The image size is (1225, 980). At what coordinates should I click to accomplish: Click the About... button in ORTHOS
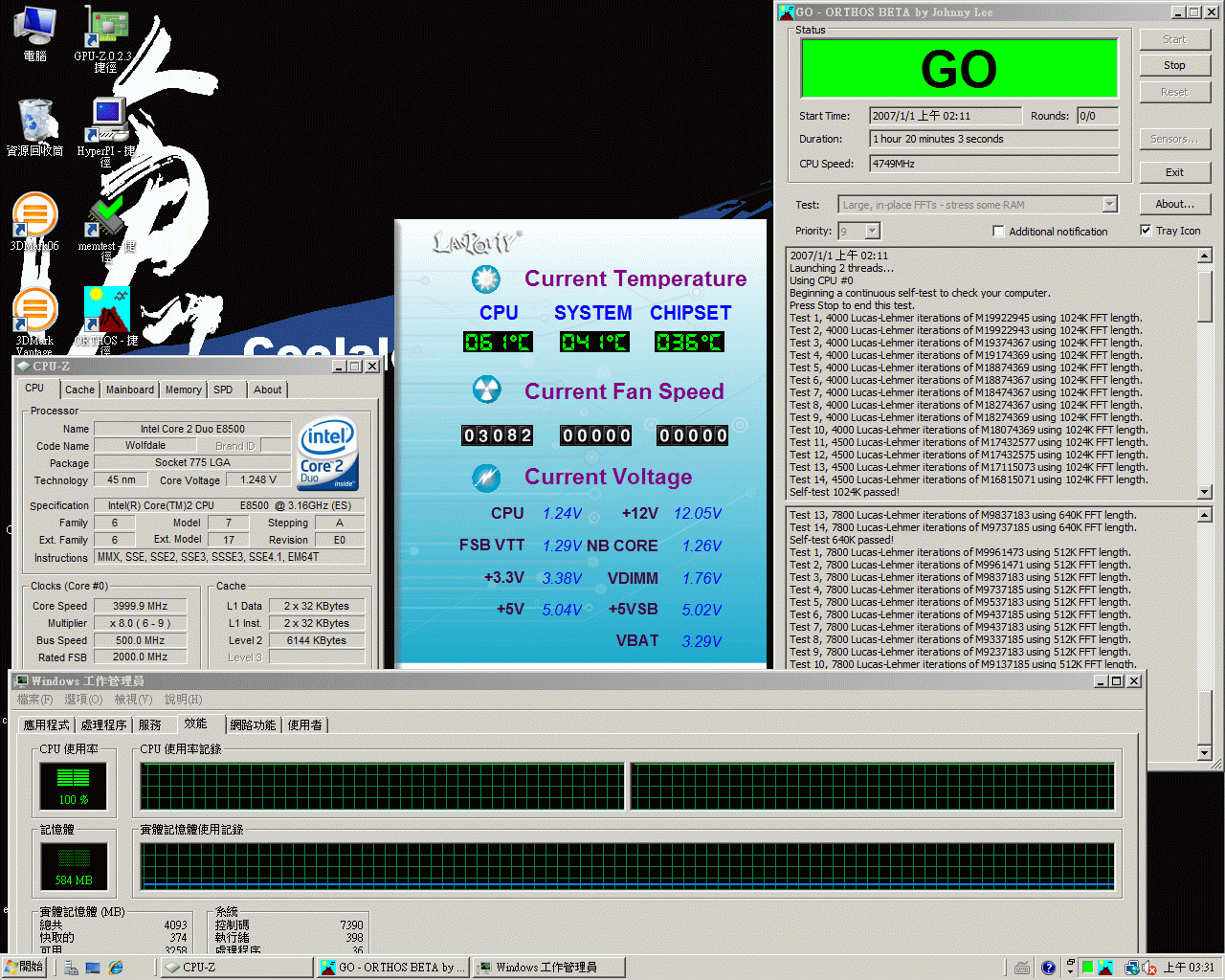(x=1174, y=204)
